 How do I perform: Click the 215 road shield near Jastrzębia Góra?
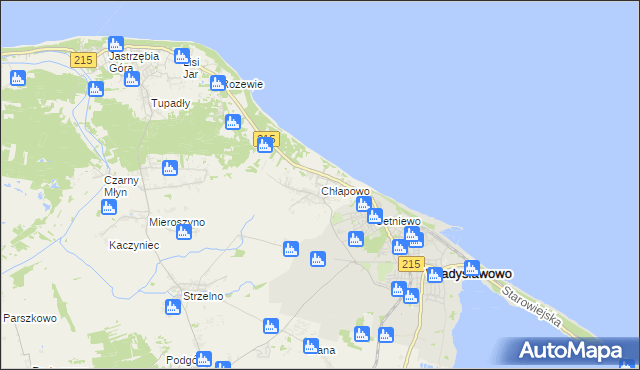[x=83, y=60]
